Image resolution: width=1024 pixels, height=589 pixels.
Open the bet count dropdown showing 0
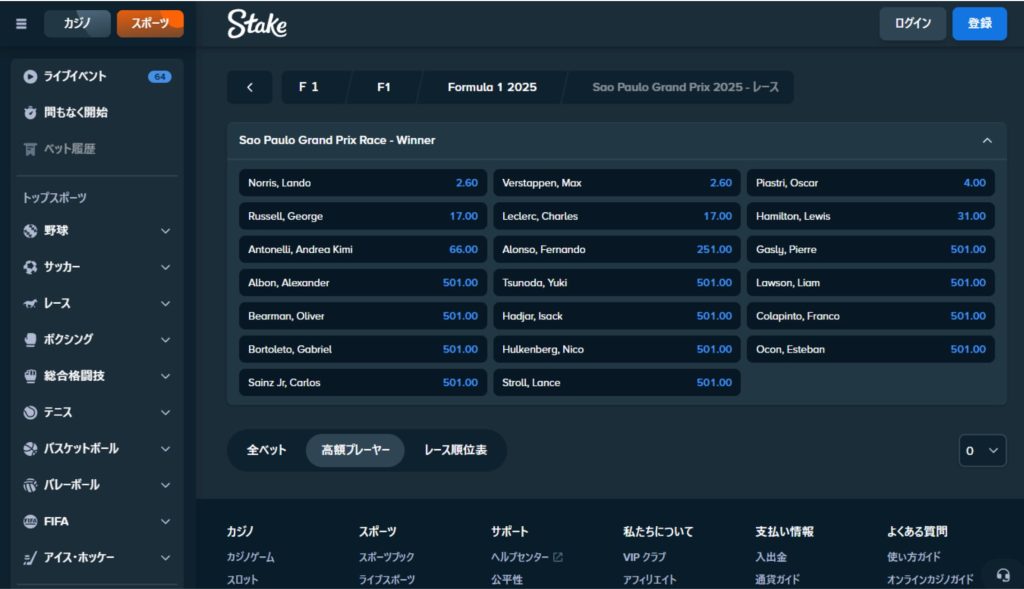981,451
